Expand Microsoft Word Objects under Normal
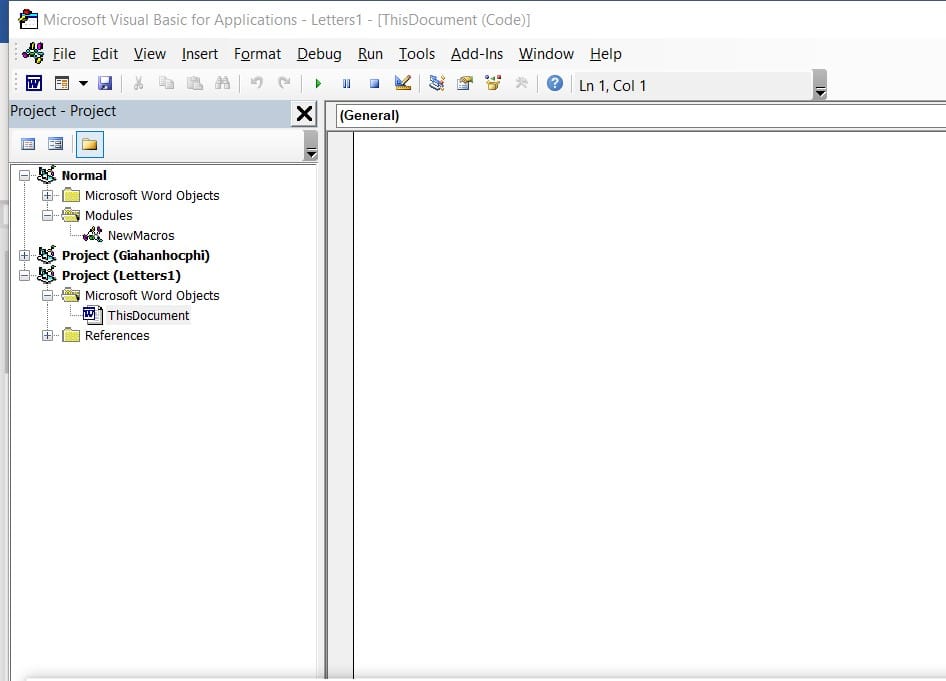The width and height of the screenshot is (946, 681). pos(47,195)
